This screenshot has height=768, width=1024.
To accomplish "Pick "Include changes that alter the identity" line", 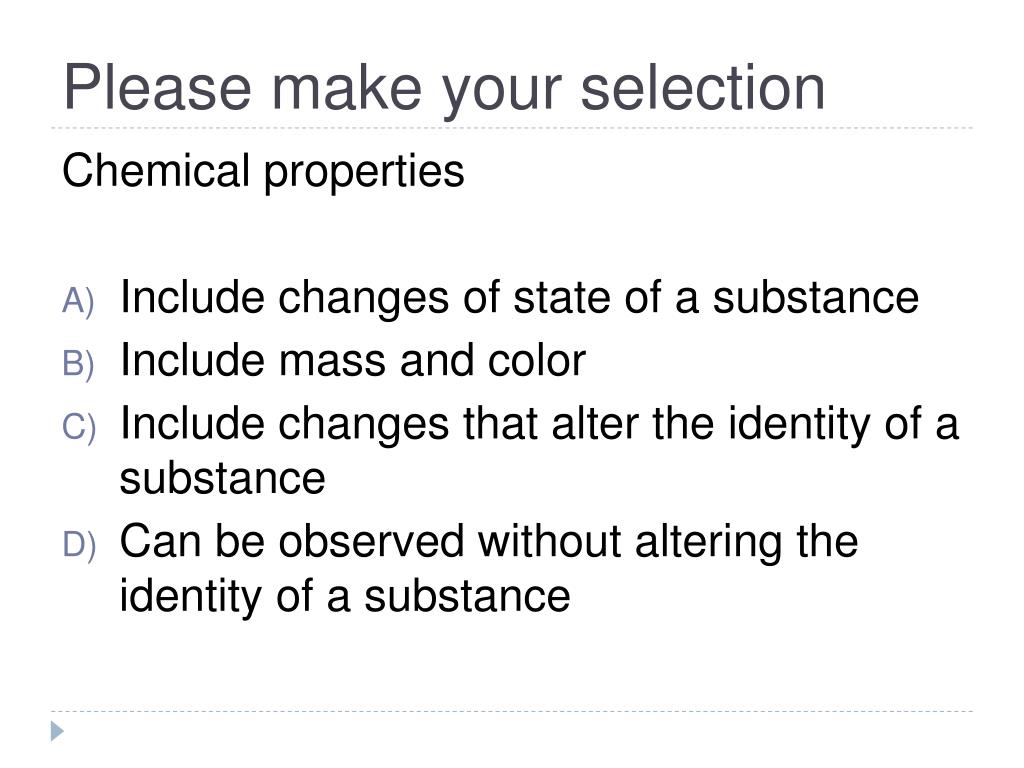I will click(539, 425).
